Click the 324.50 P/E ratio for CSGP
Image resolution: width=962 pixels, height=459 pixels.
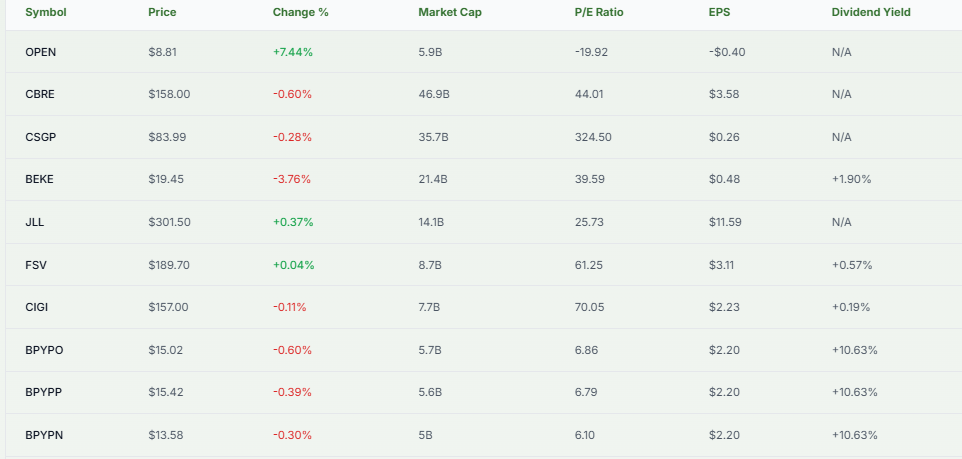594,137
